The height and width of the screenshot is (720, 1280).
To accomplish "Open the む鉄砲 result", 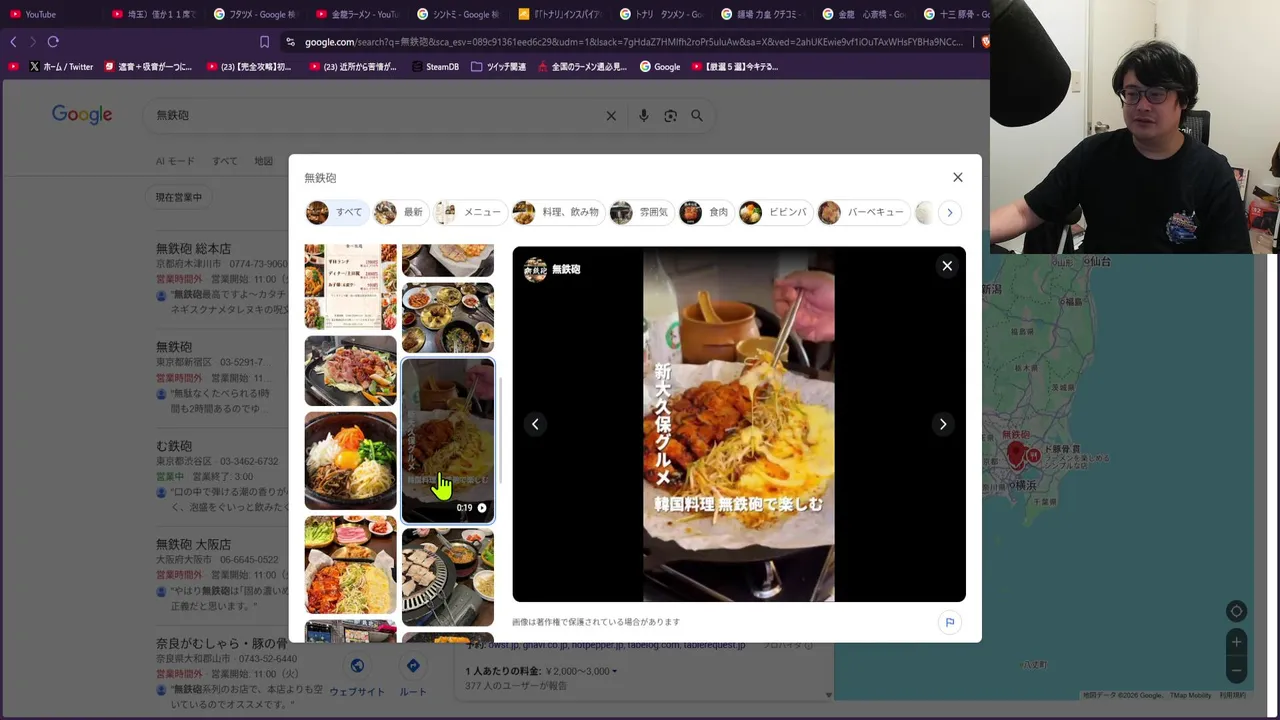I will tap(174, 446).
